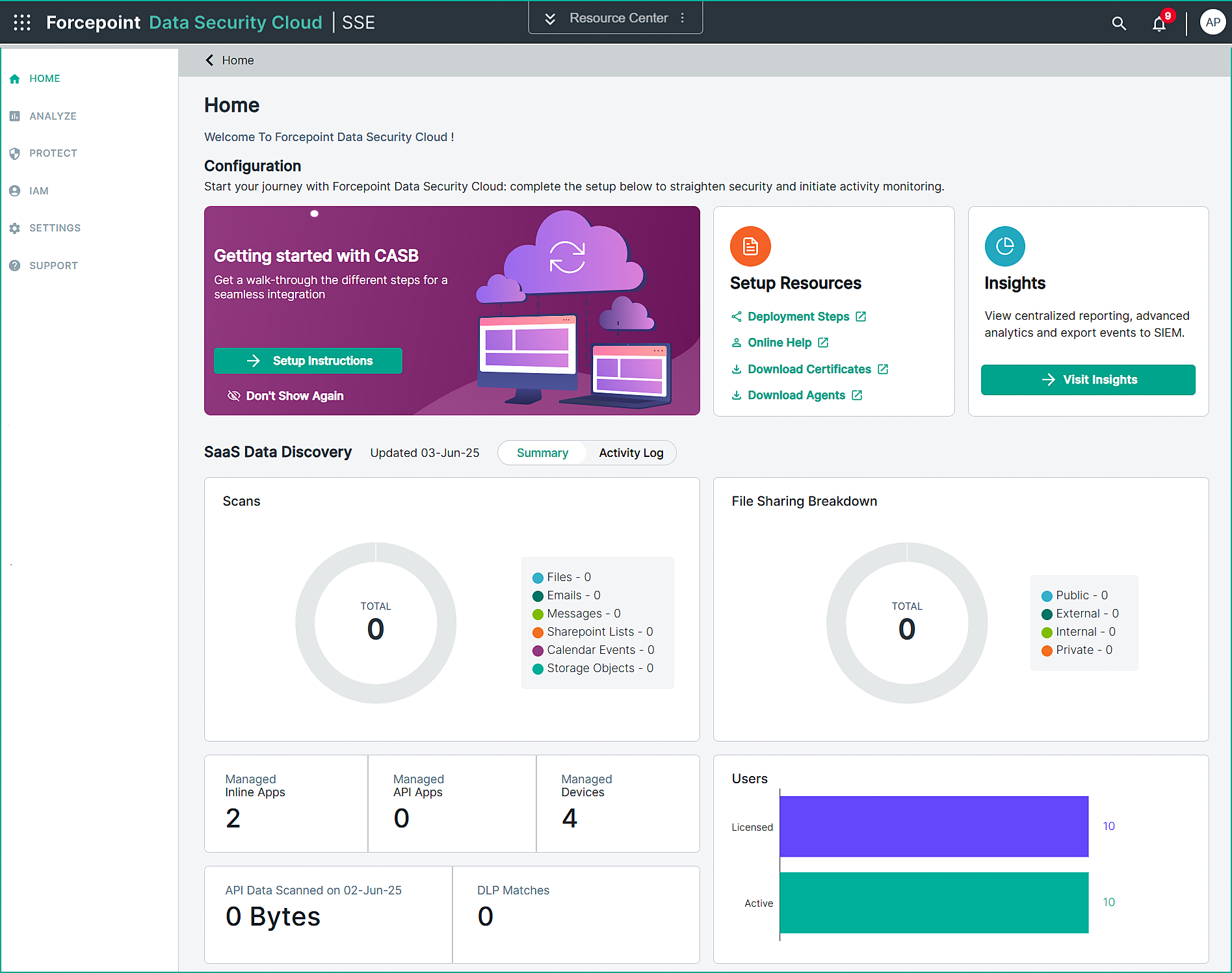The height and width of the screenshot is (973, 1232).
Task: Click the Files legend color dot
Action: click(x=538, y=578)
